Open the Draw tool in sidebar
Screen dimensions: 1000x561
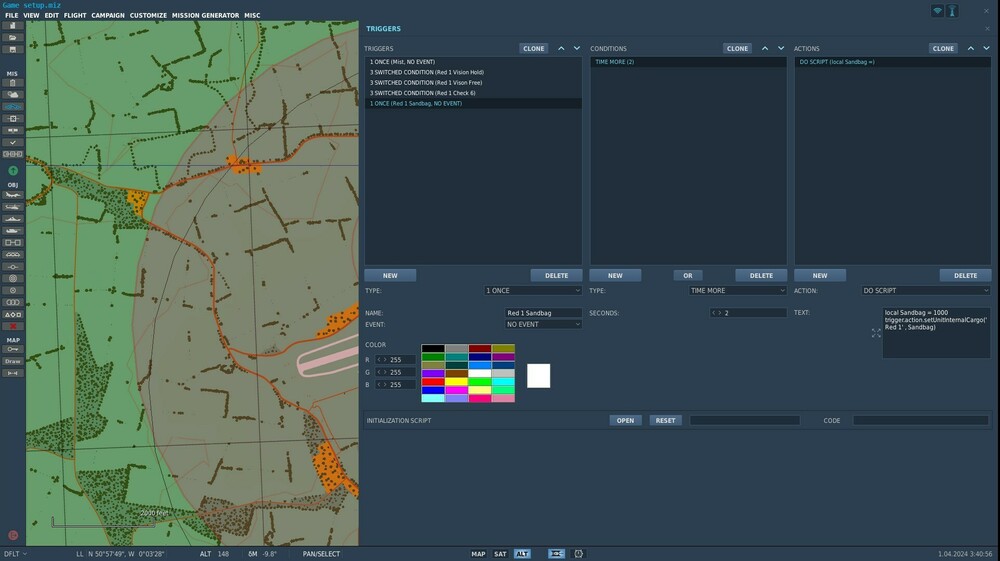(x=13, y=361)
